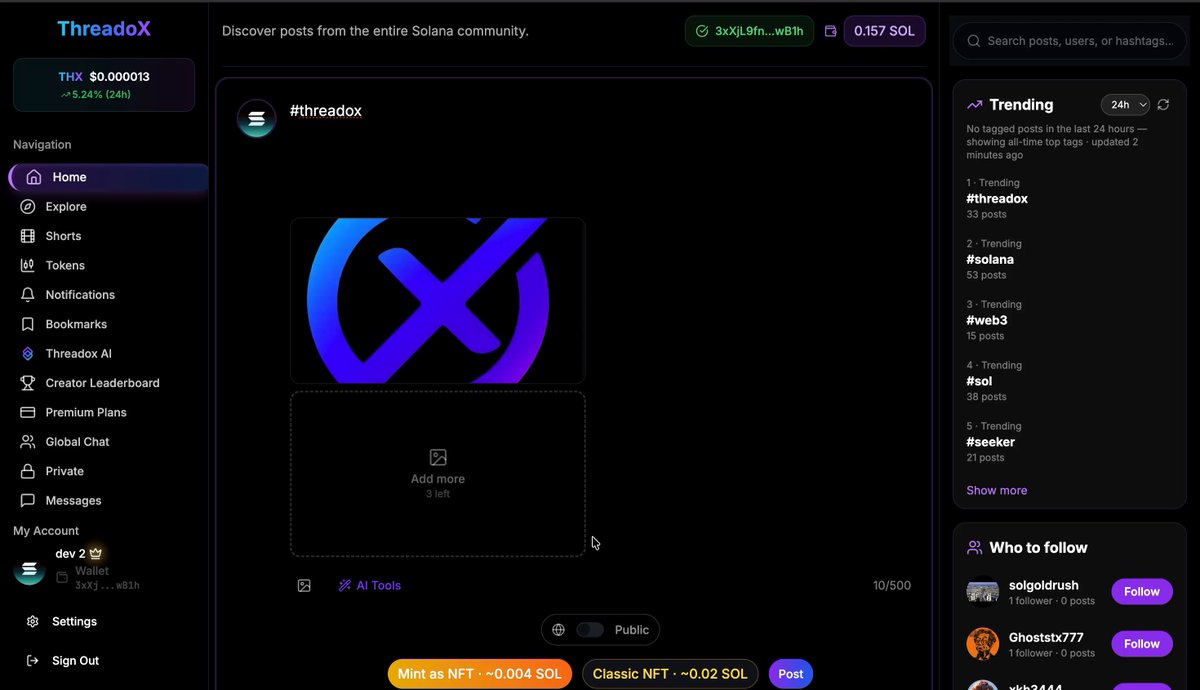Click the globe icon beside Public toggle
The height and width of the screenshot is (690, 1200).
(x=558, y=630)
